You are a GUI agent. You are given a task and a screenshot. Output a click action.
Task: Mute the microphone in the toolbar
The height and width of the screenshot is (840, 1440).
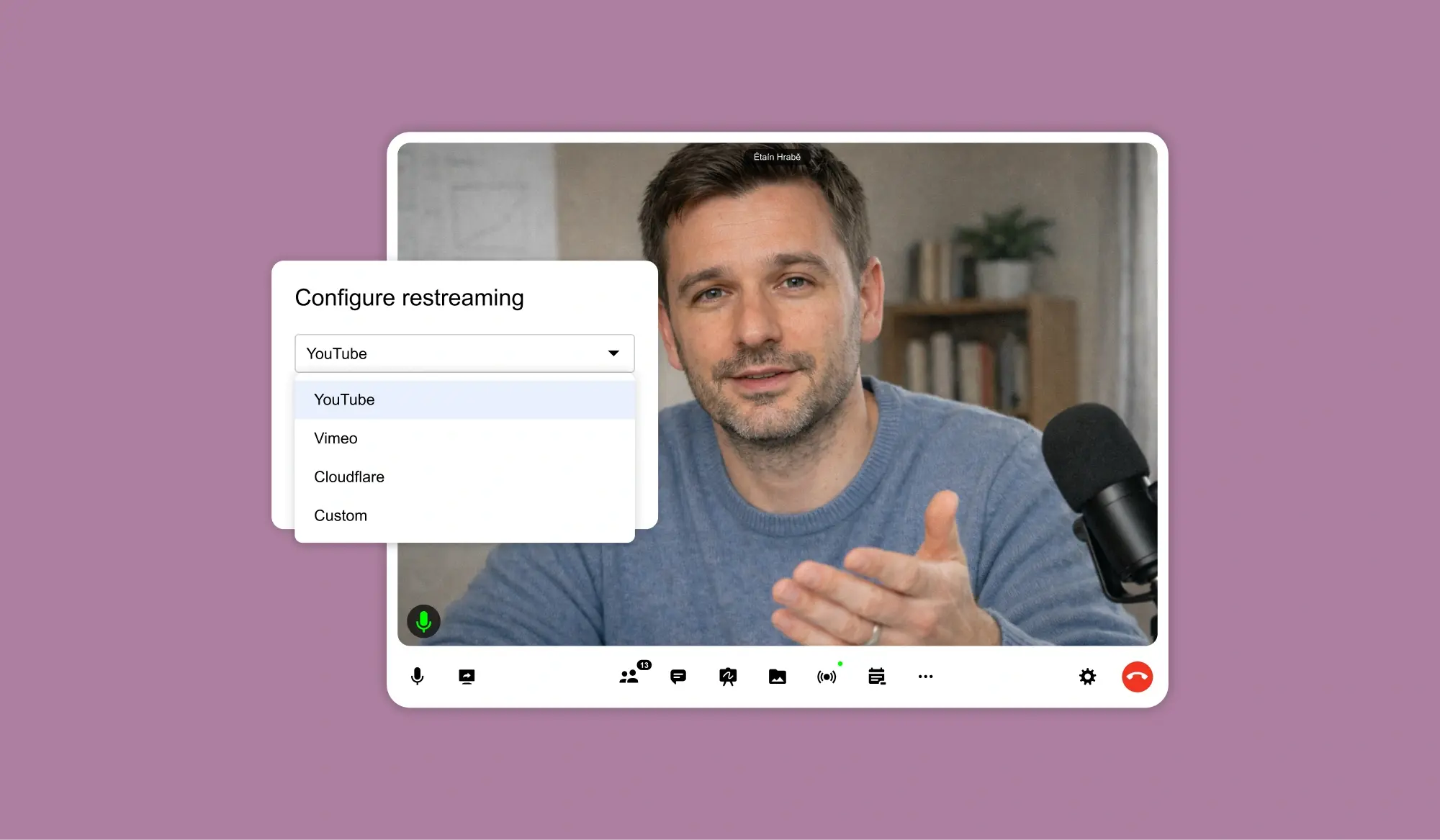417,676
